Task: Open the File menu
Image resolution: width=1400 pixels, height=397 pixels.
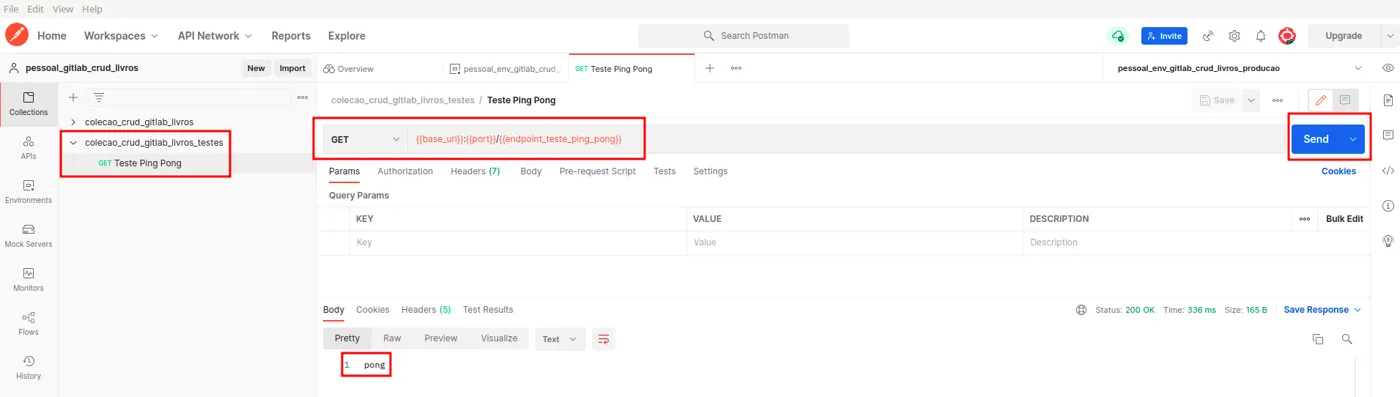Action: tap(11, 9)
